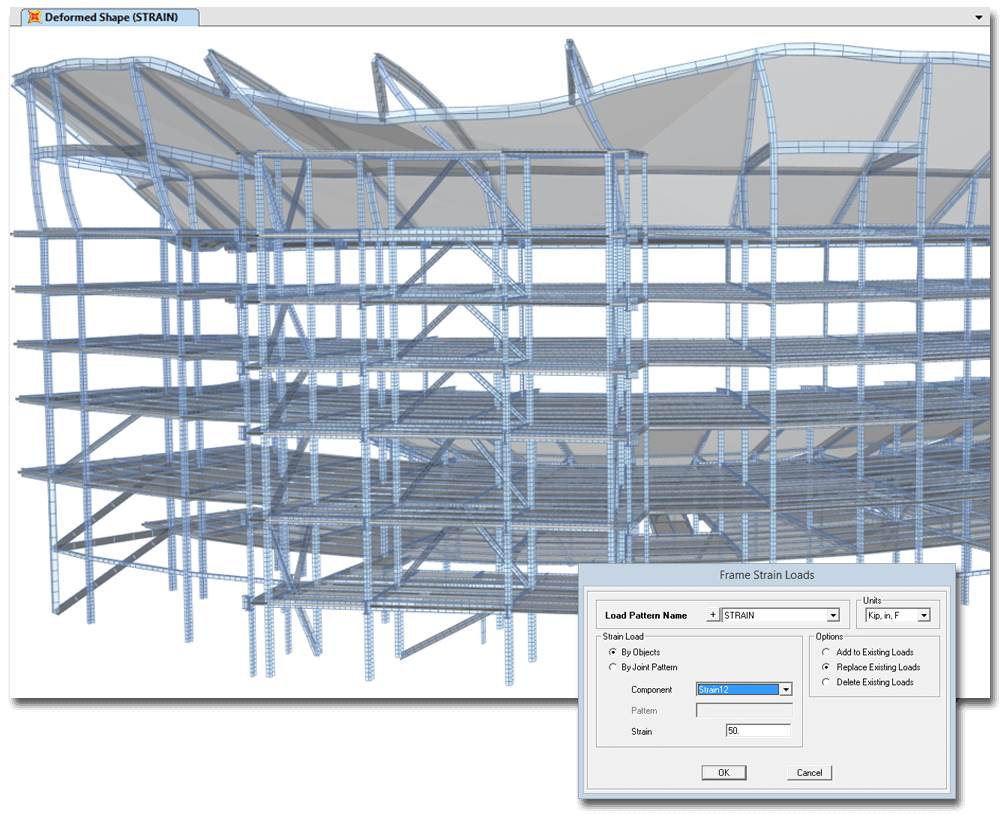This screenshot has width=1000, height=815.
Task: Click the Options group label
Action: tap(829, 637)
